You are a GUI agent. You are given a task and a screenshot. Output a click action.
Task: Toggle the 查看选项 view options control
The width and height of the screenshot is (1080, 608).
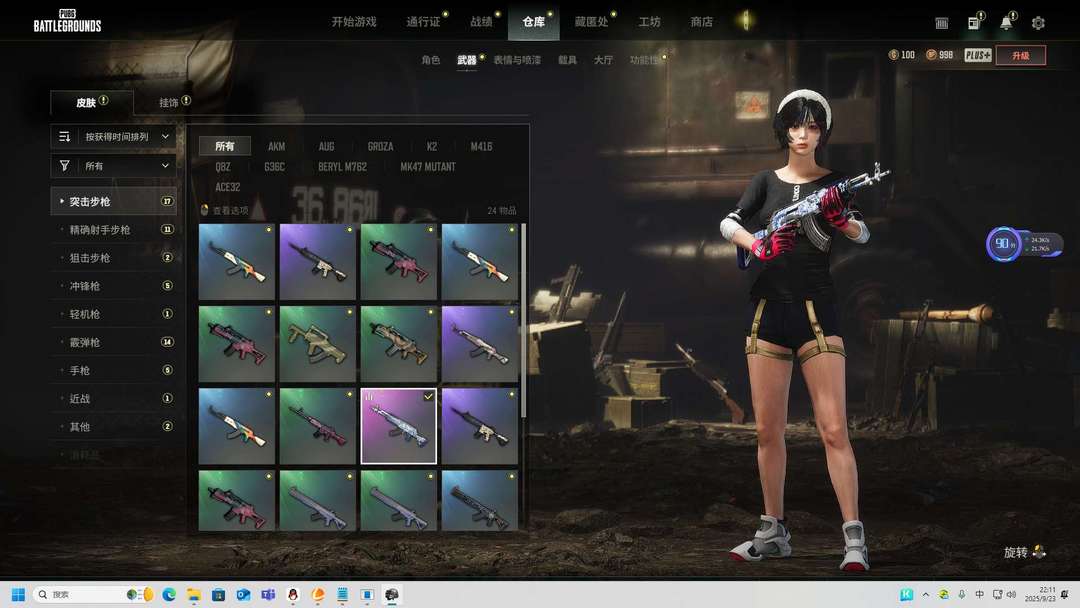pyautogui.click(x=224, y=210)
